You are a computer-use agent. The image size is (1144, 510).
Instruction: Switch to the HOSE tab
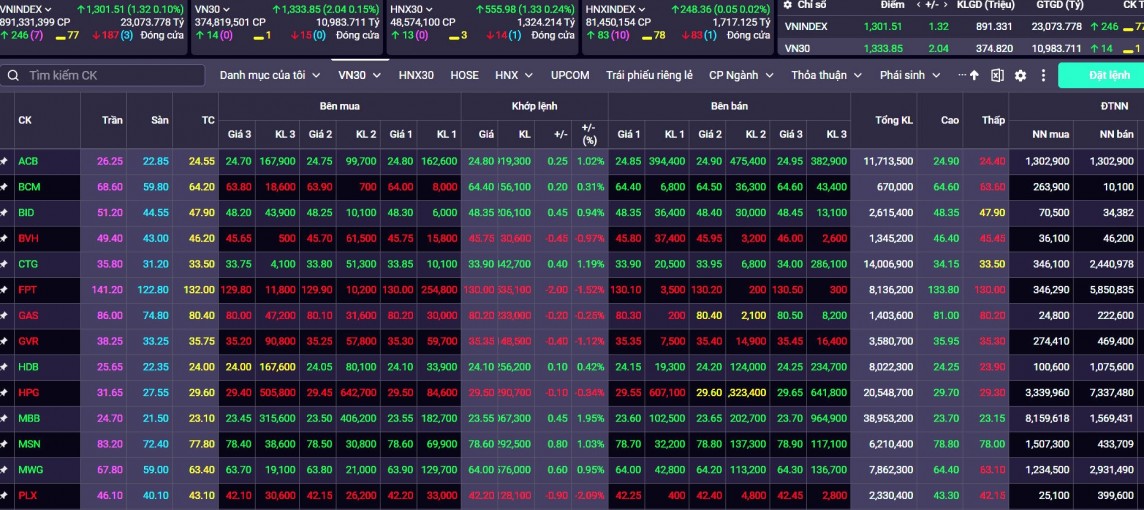click(464, 75)
